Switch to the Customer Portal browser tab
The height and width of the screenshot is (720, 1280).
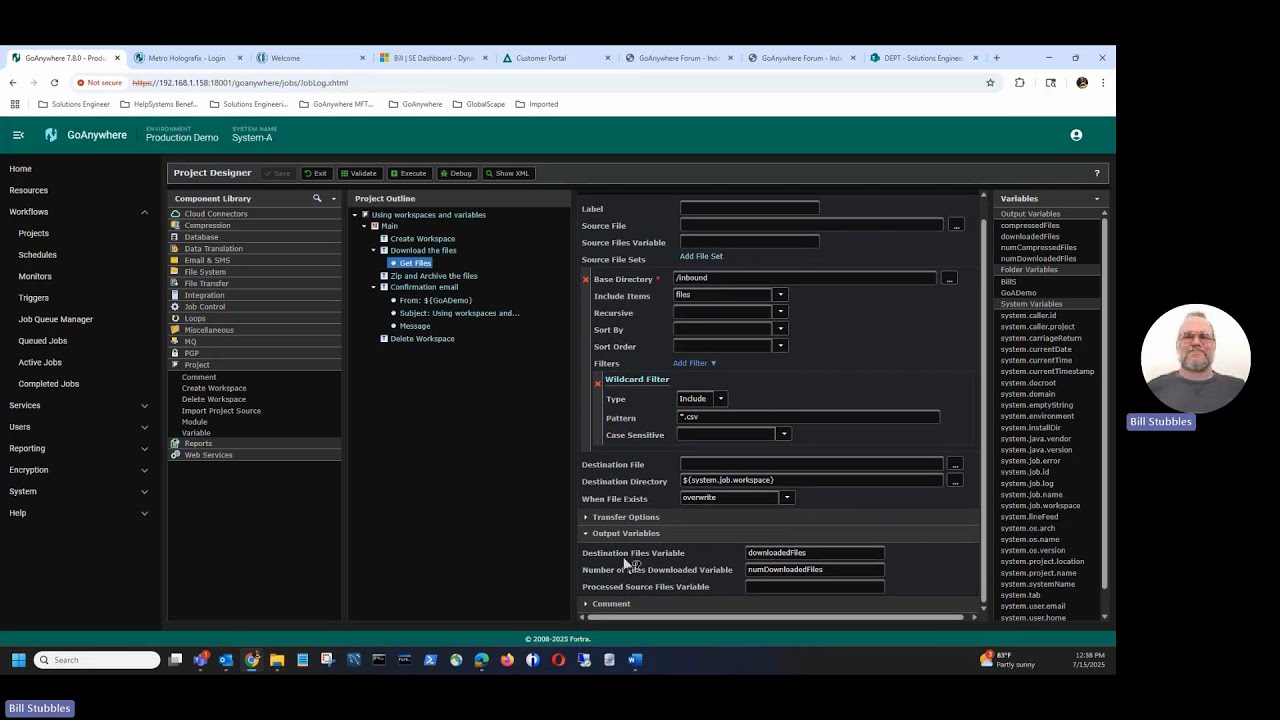pyautogui.click(x=555, y=58)
